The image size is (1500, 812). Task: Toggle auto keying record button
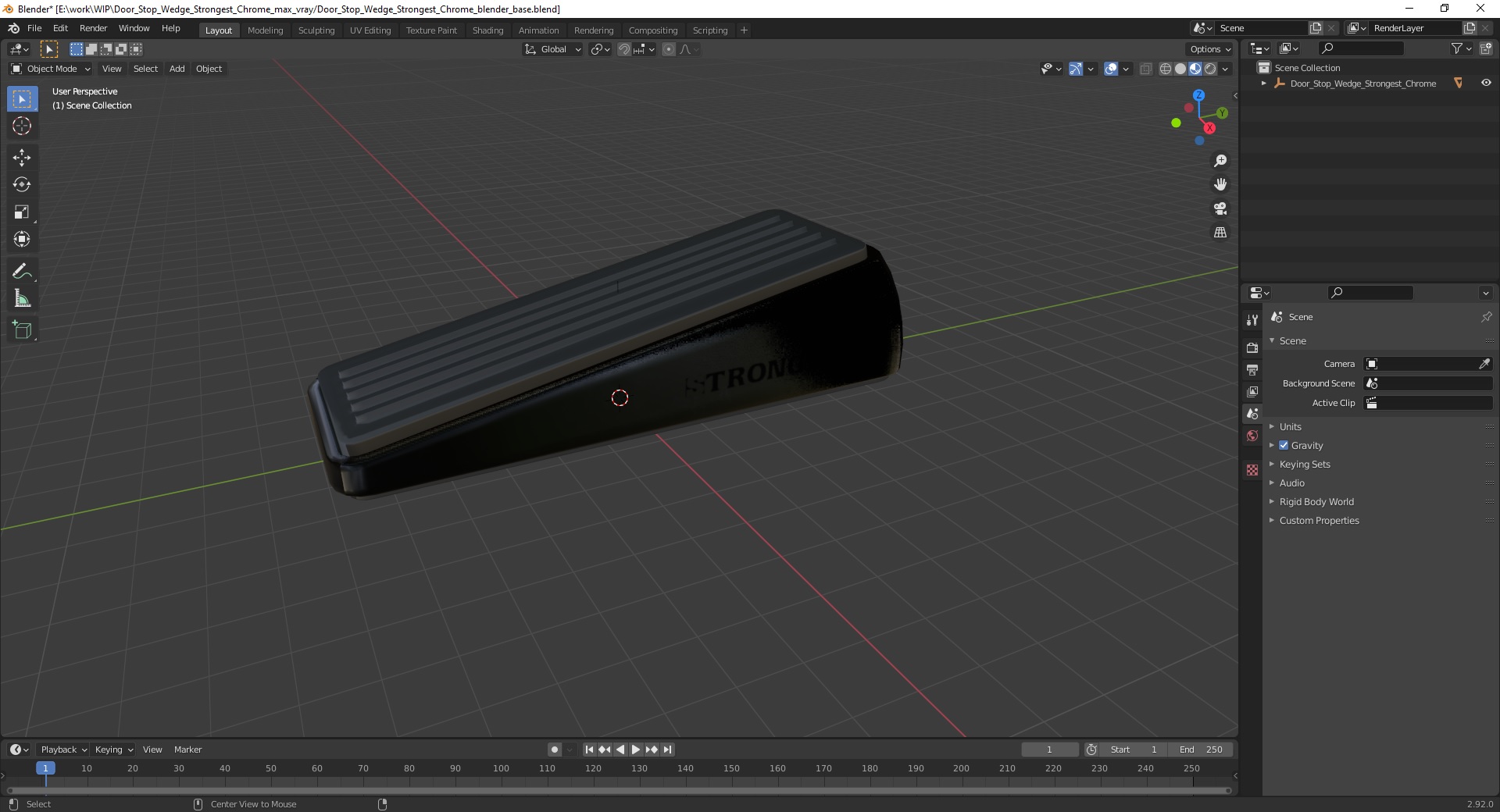click(554, 750)
